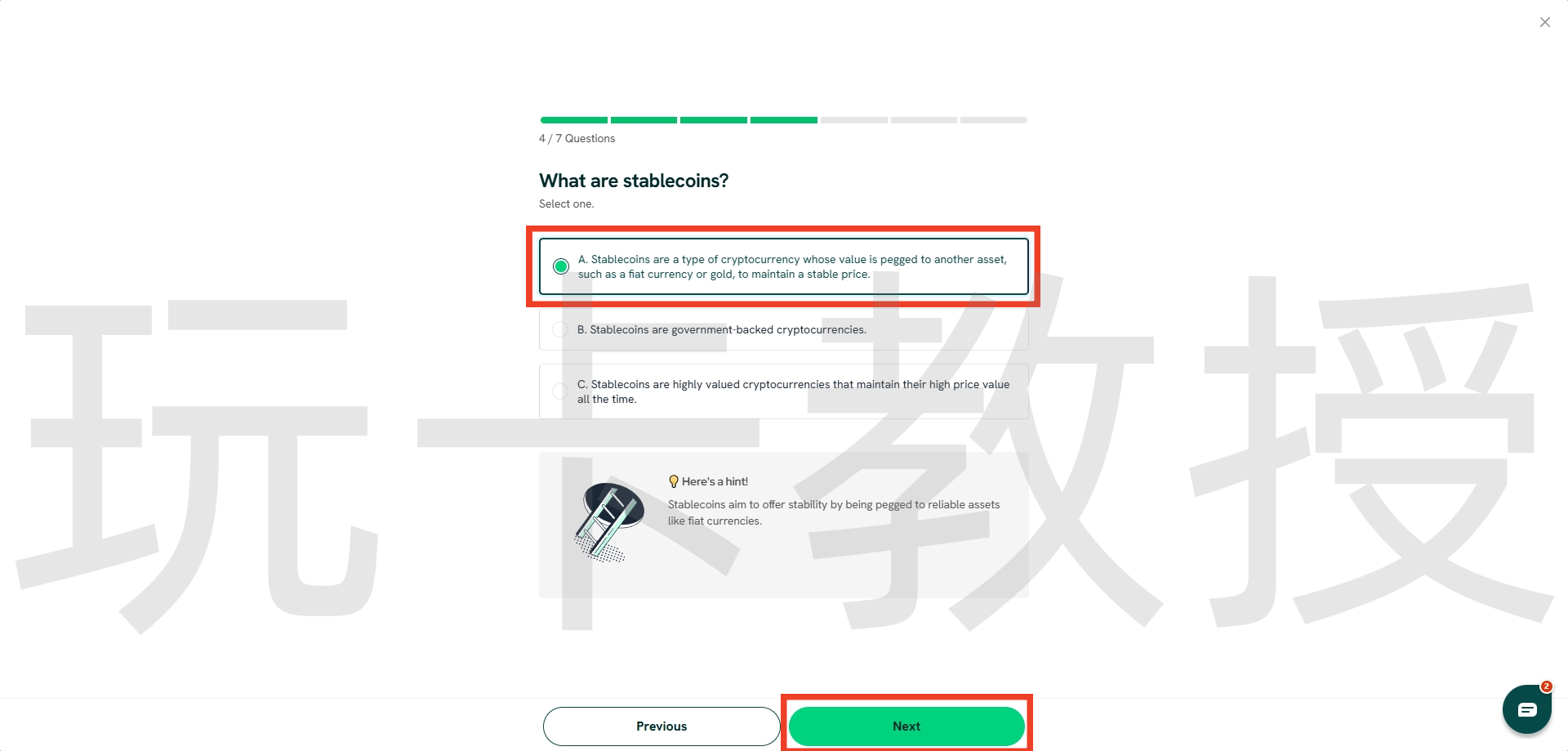Viewport: 1568px width, 751px height.
Task: Close the quiz with the X icon
Action: click(x=1544, y=22)
